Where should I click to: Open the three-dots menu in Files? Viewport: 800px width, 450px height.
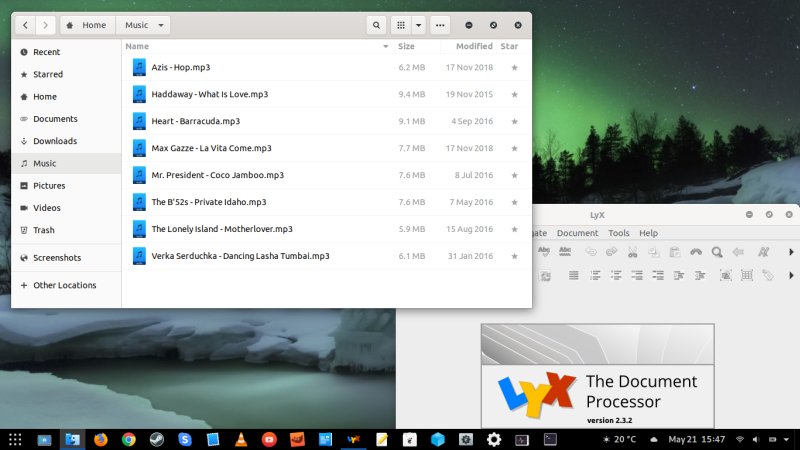(440, 25)
